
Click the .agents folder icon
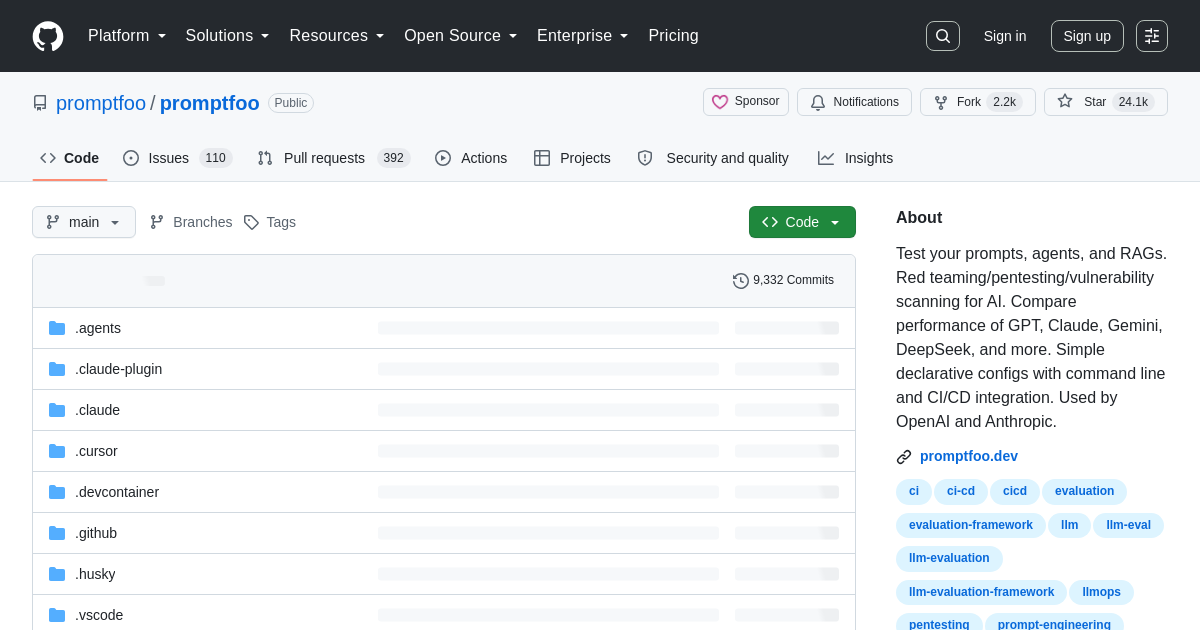click(x=57, y=328)
